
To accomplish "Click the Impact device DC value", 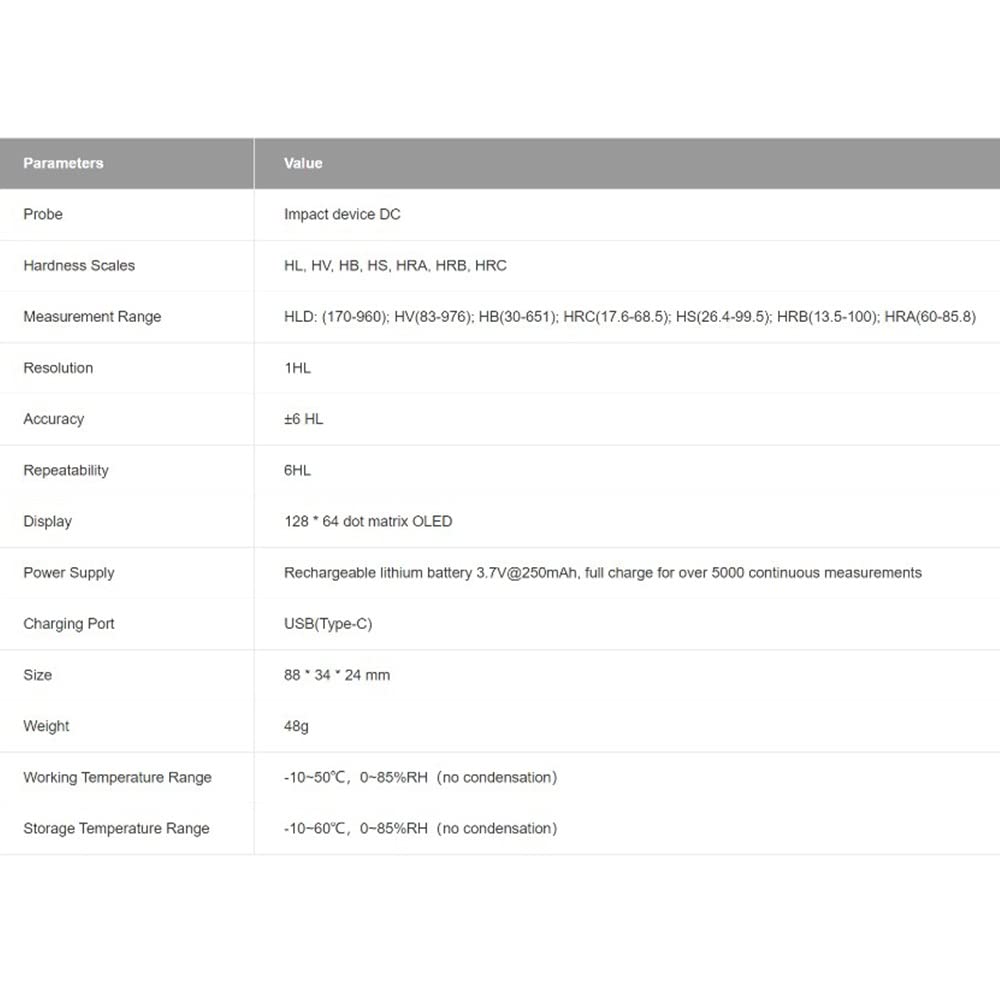I will (x=342, y=214).
